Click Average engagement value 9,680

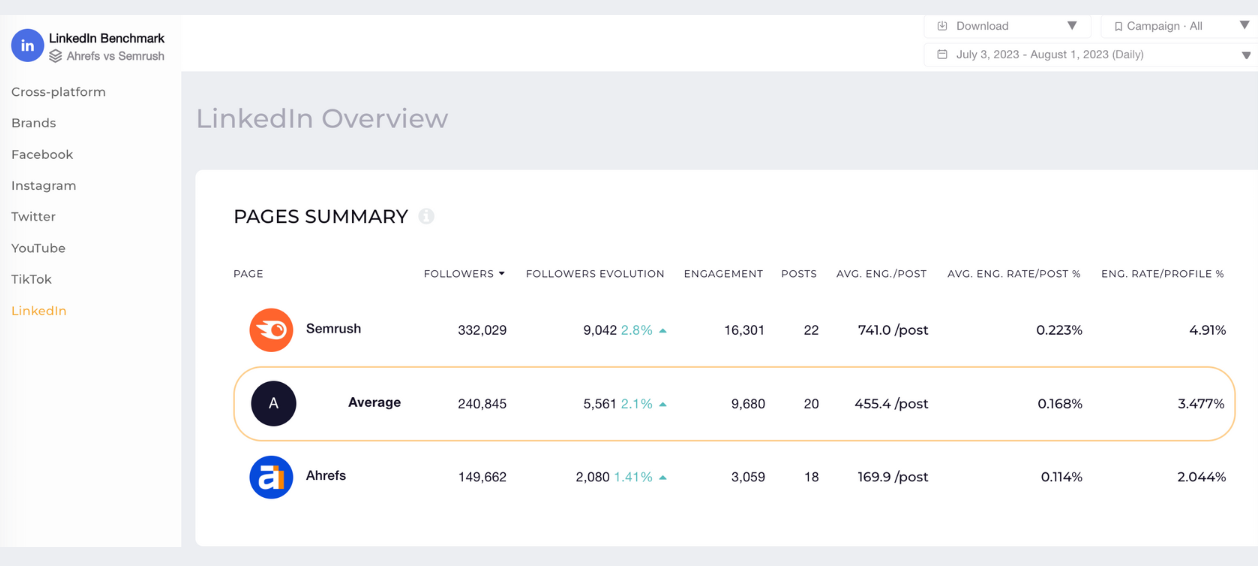click(748, 404)
